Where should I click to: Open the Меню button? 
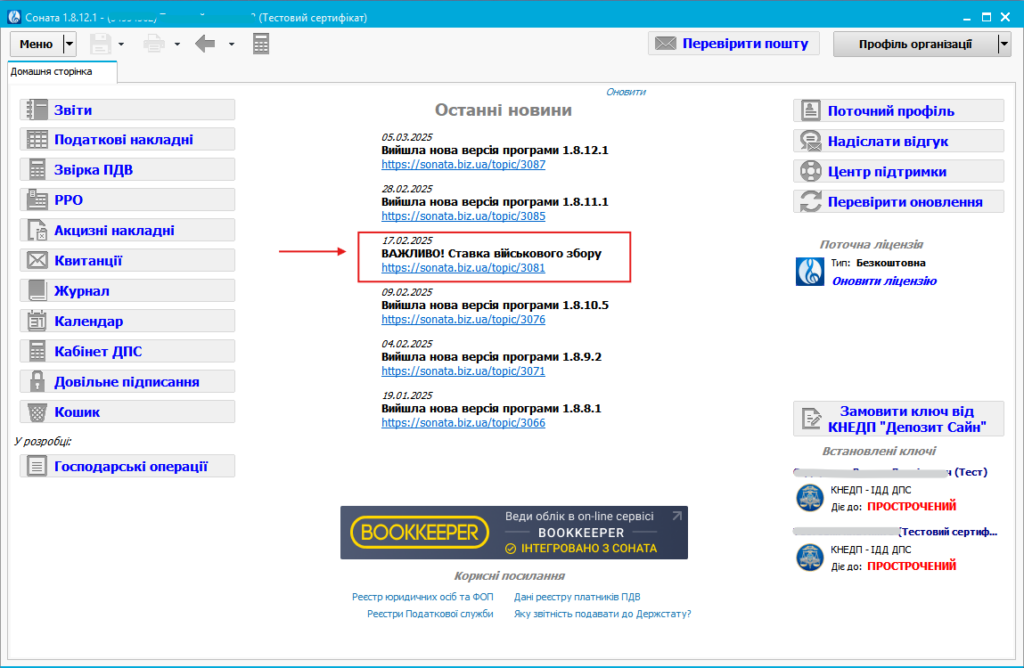pos(36,44)
